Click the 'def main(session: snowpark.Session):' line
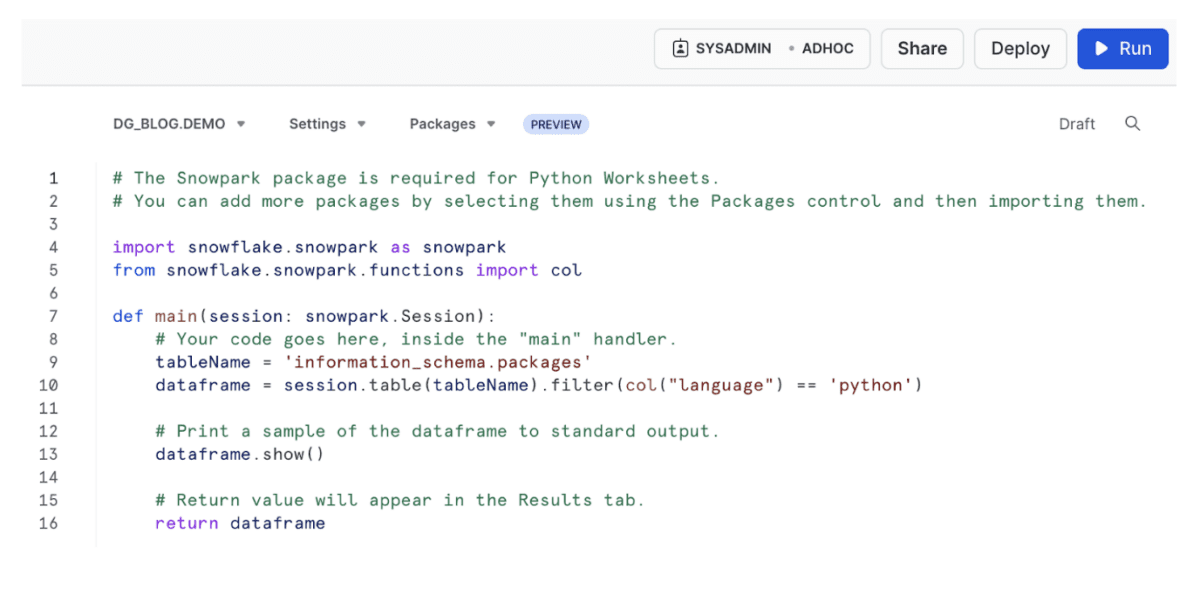This screenshot has width=1200, height=609. (x=304, y=316)
